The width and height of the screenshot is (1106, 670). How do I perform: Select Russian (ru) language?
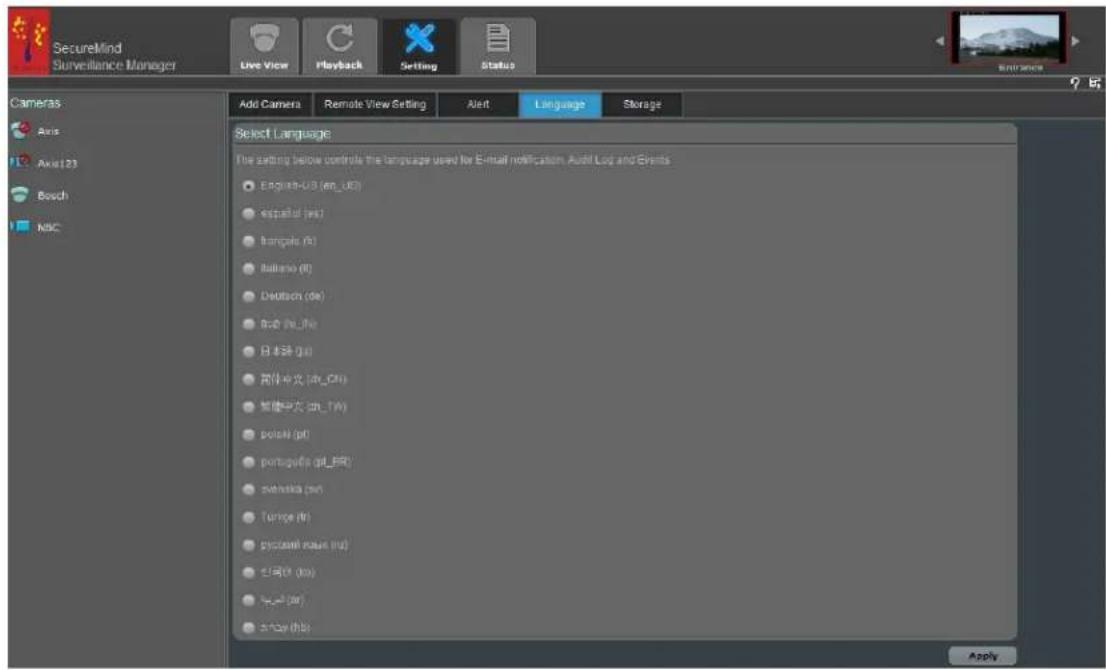click(x=248, y=545)
